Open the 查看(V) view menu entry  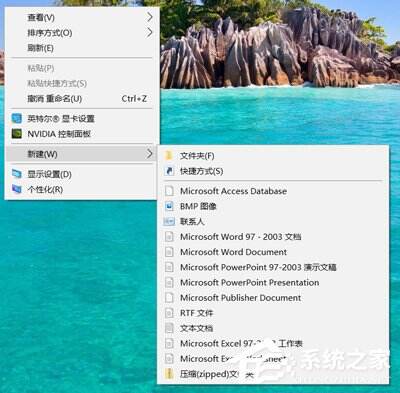tap(82, 17)
